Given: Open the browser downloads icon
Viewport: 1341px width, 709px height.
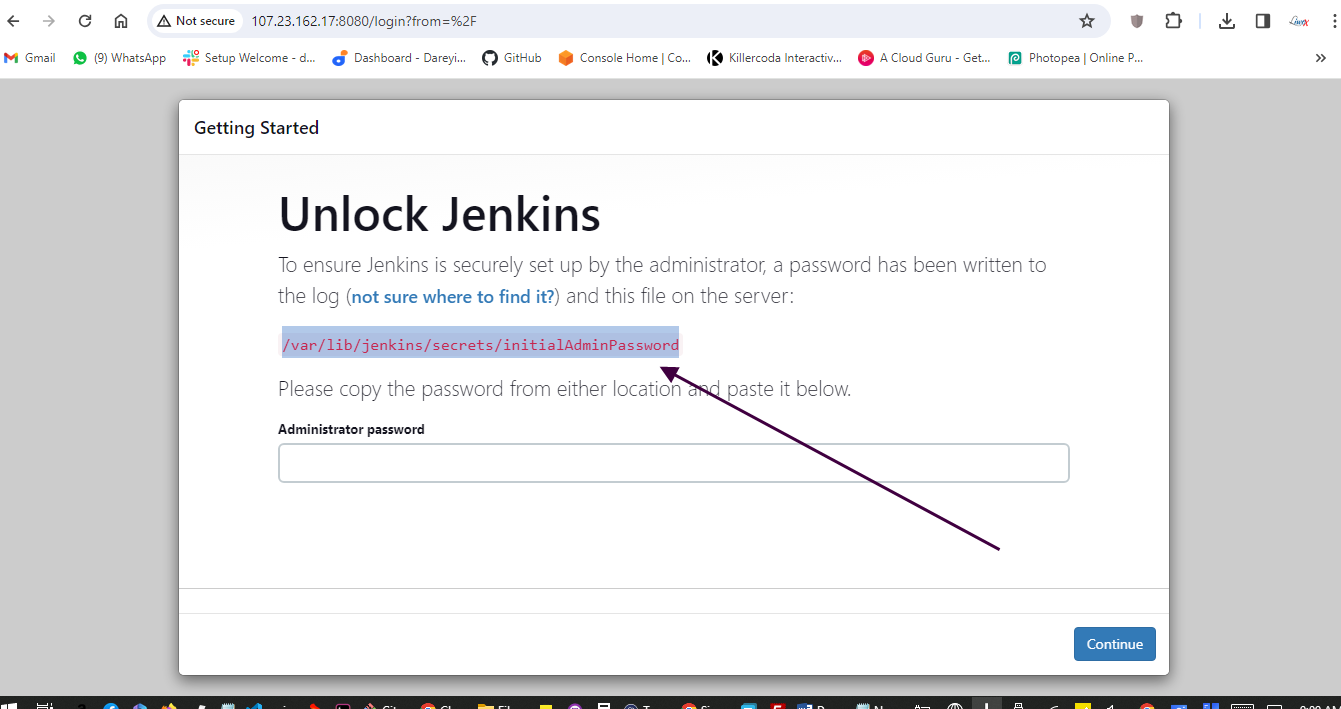Looking at the screenshot, I should [x=1227, y=21].
